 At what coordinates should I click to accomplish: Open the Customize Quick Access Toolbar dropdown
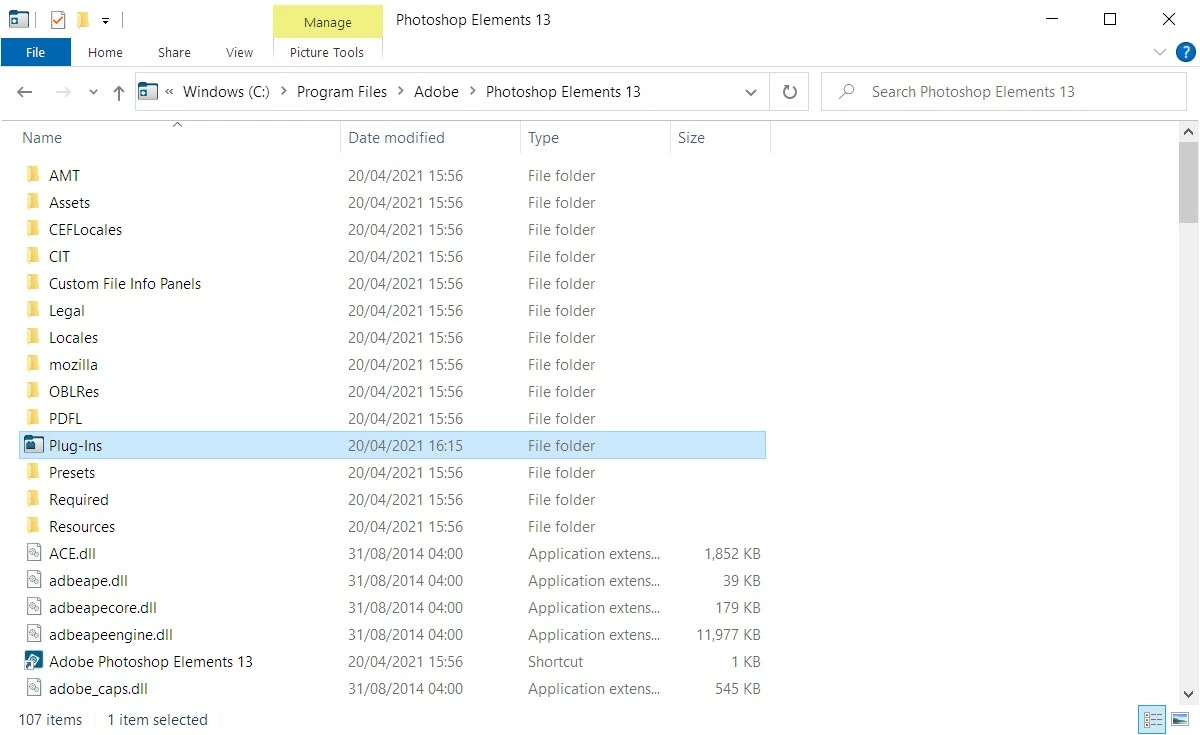(x=105, y=20)
